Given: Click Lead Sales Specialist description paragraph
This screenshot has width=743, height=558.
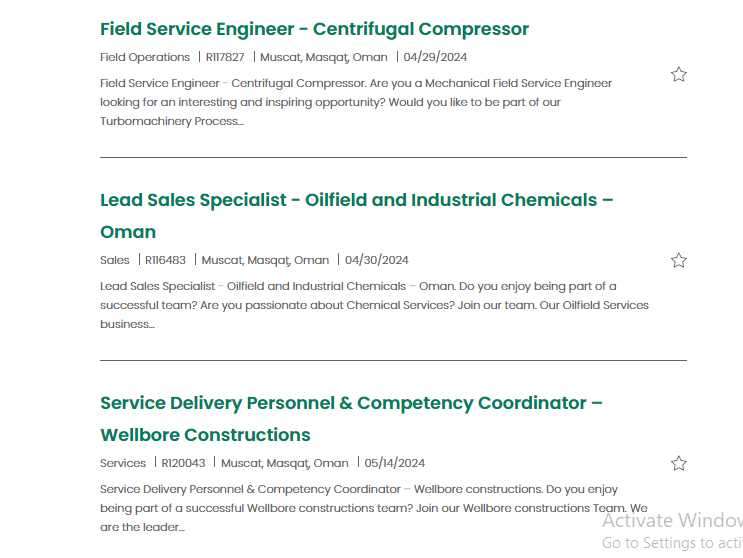Looking at the screenshot, I should click(x=374, y=305).
